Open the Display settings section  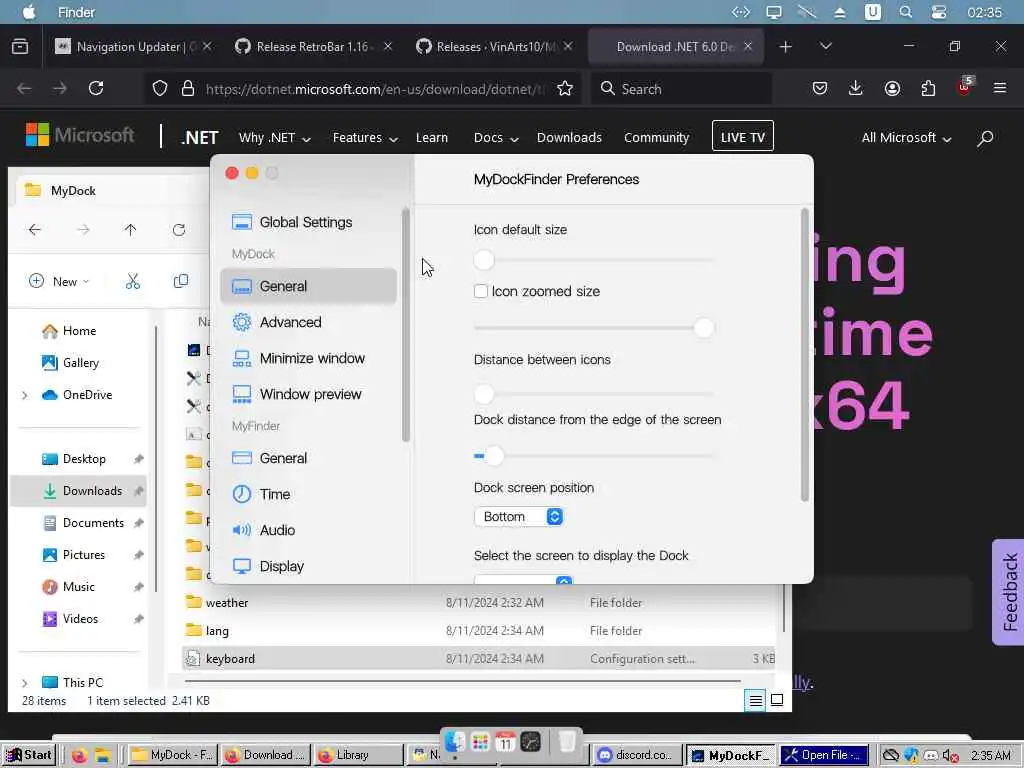point(268,566)
